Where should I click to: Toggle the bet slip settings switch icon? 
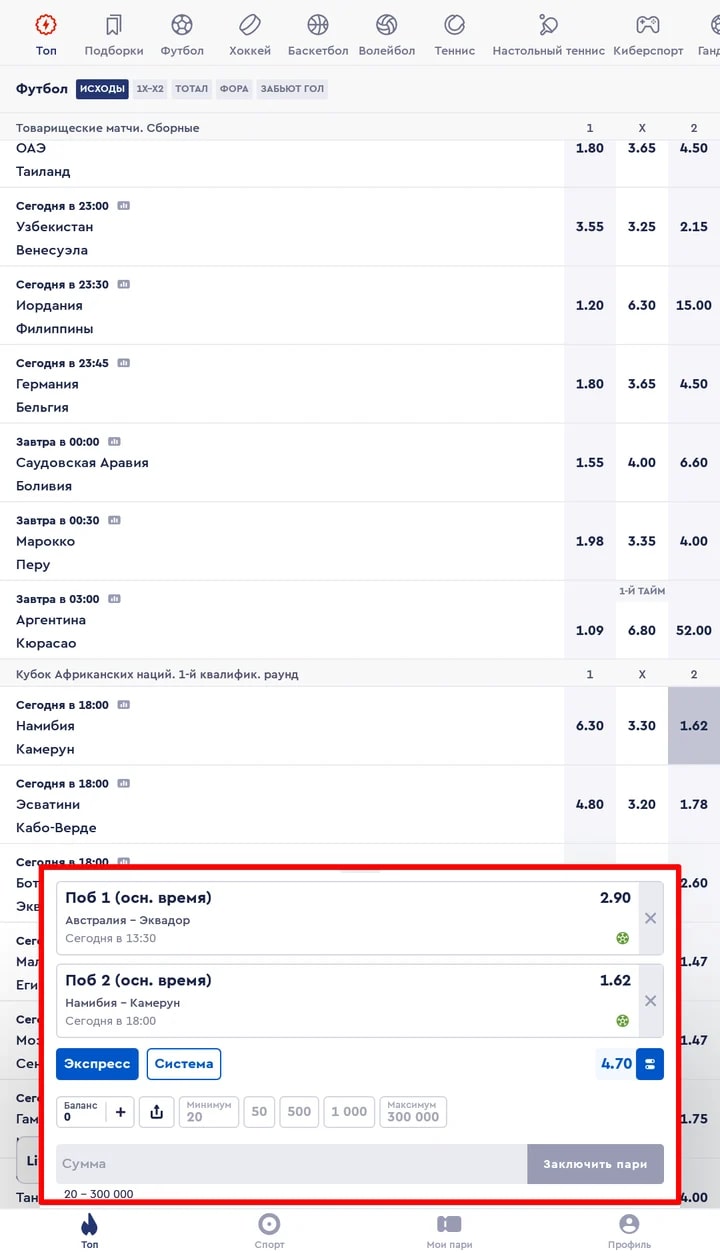[651, 1064]
